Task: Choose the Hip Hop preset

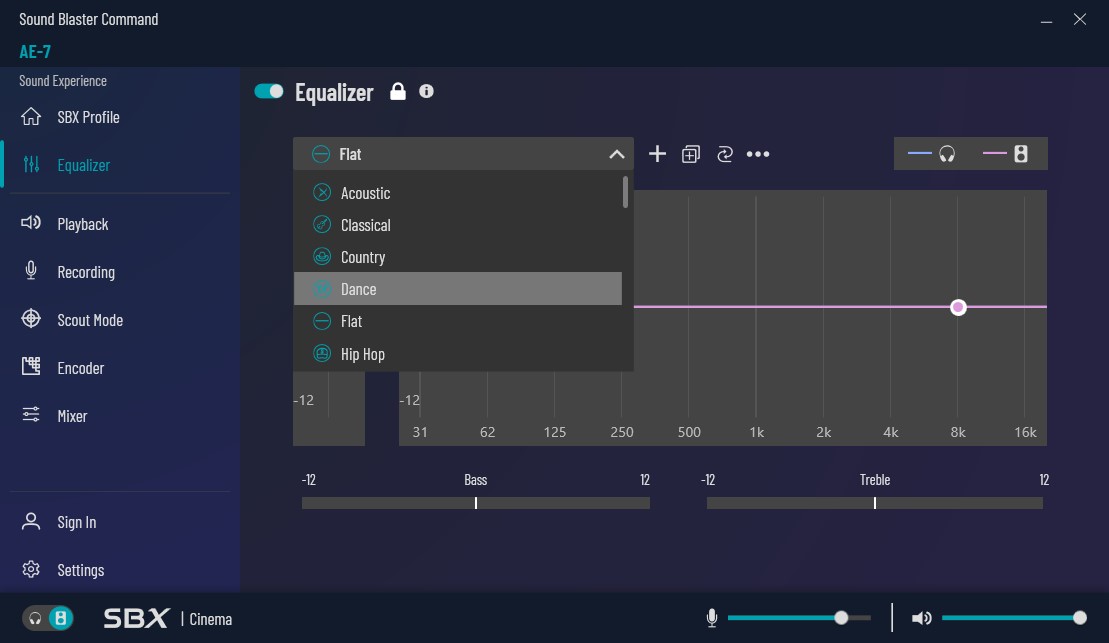Action: point(458,354)
